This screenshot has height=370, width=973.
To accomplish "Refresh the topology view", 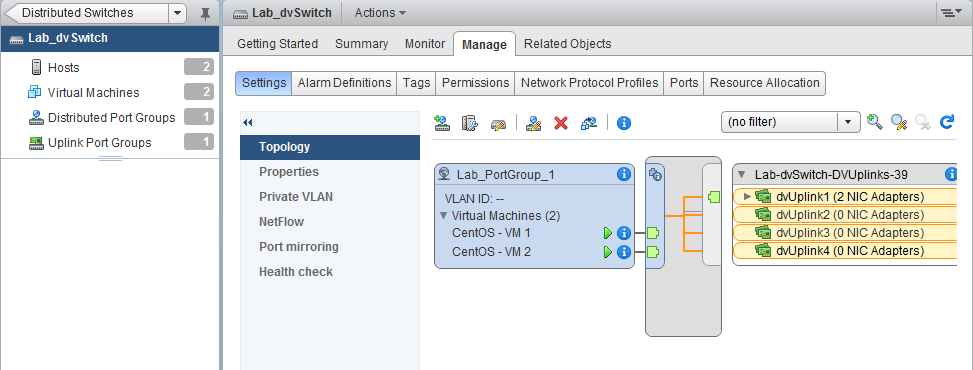I will pyautogui.click(x=946, y=122).
